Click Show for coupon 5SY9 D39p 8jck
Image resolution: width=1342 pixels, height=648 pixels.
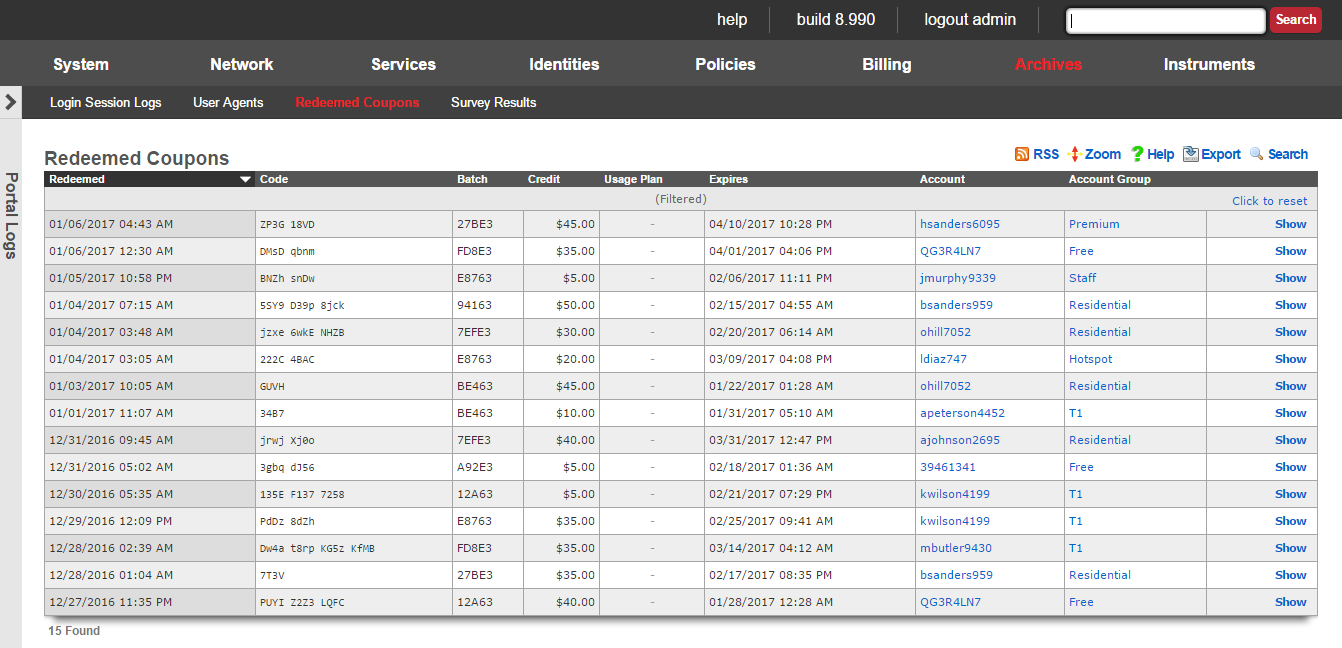(1290, 305)
